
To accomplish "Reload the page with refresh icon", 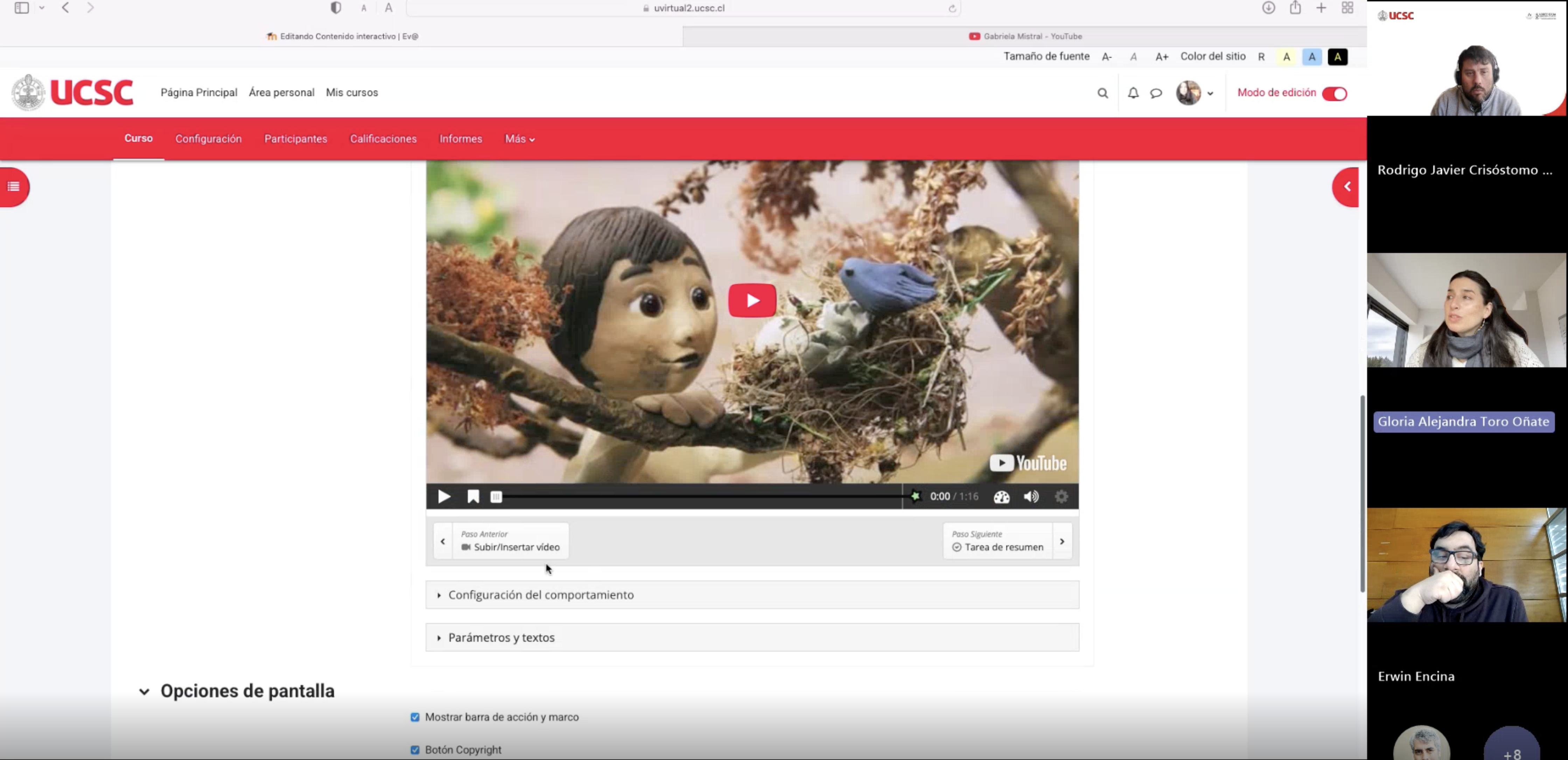I will click(x=952, y=8).
